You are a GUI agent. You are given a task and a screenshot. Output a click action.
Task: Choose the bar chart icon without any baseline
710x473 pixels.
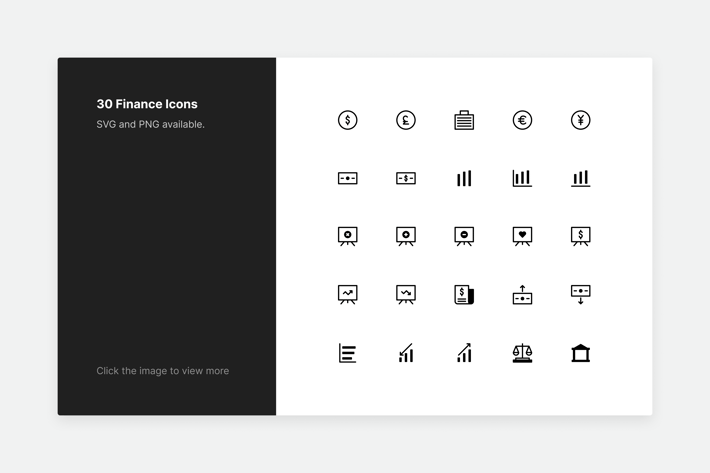tap(464, 178)
